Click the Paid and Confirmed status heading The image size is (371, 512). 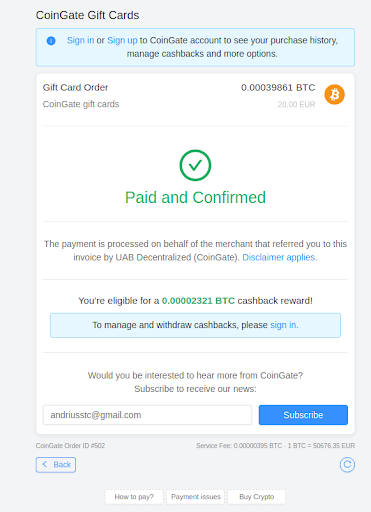(195, 197)
